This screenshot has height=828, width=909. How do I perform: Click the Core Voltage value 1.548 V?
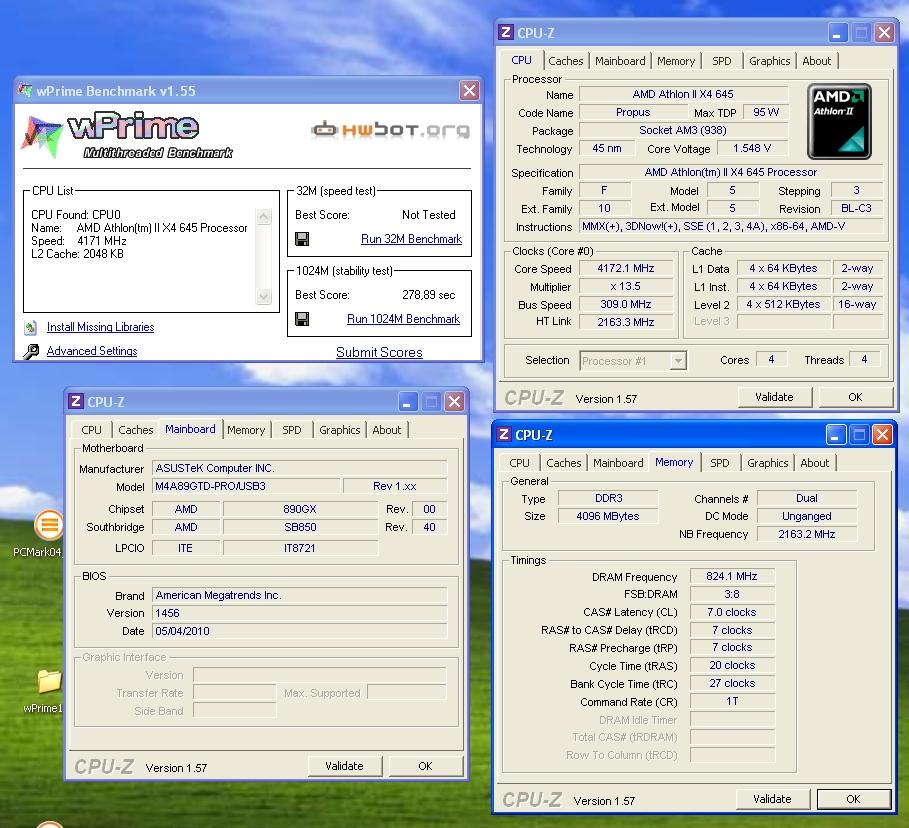tap(752, 148)
